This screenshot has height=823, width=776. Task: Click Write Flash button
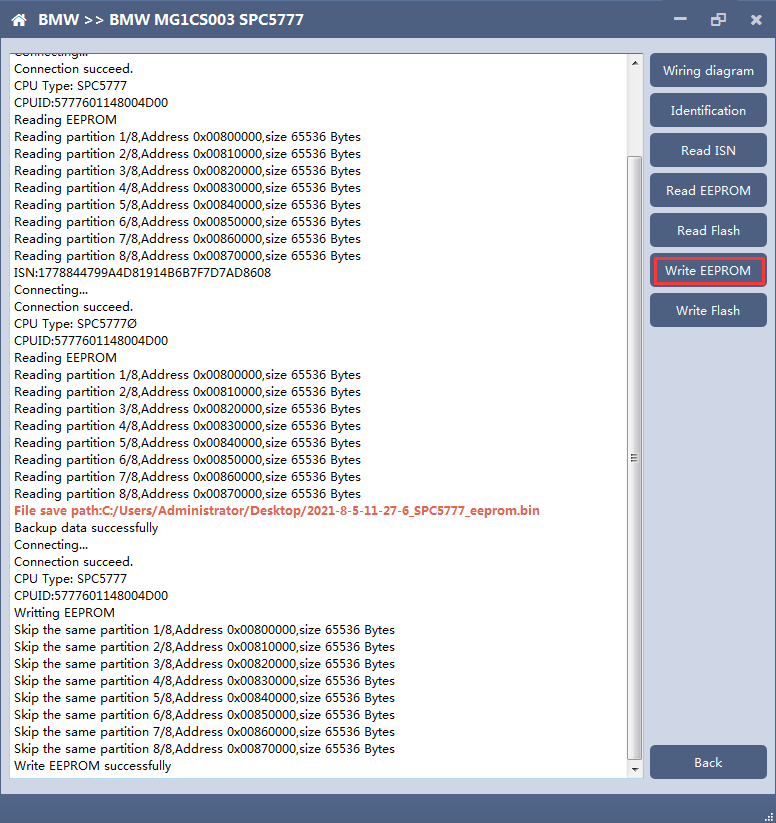pos(708,310)
